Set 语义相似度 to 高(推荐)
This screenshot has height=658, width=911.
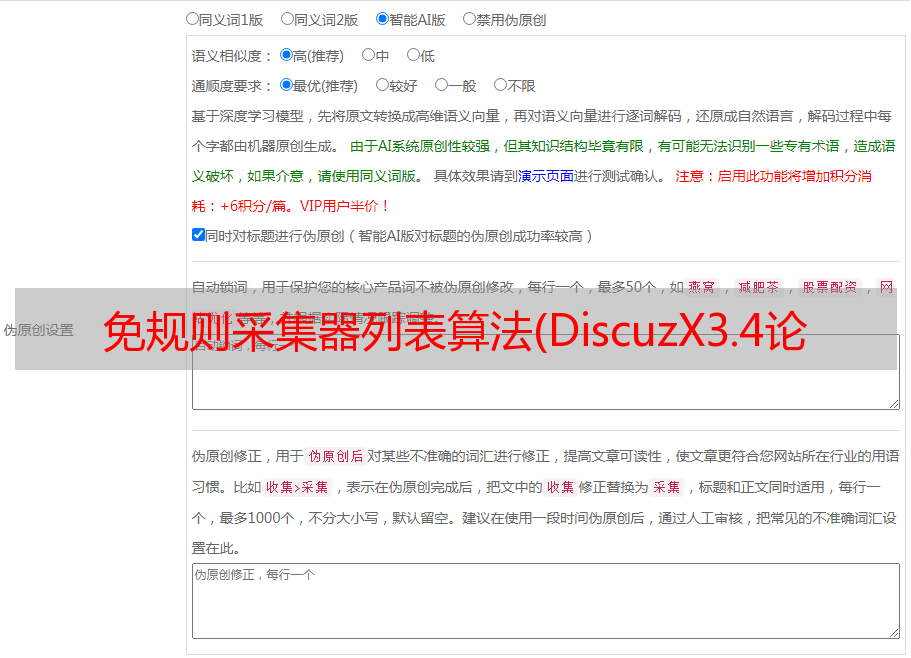tap(286, 55)
